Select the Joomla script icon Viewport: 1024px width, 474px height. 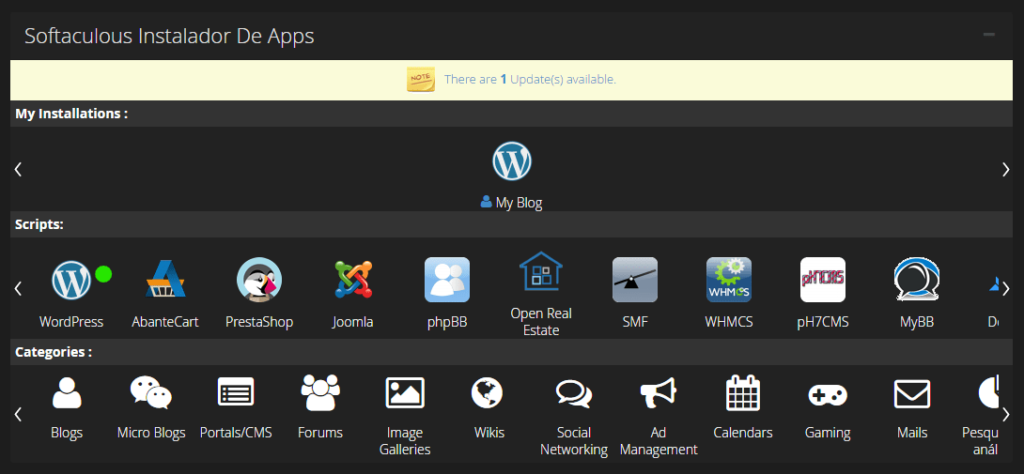[353, 279]
